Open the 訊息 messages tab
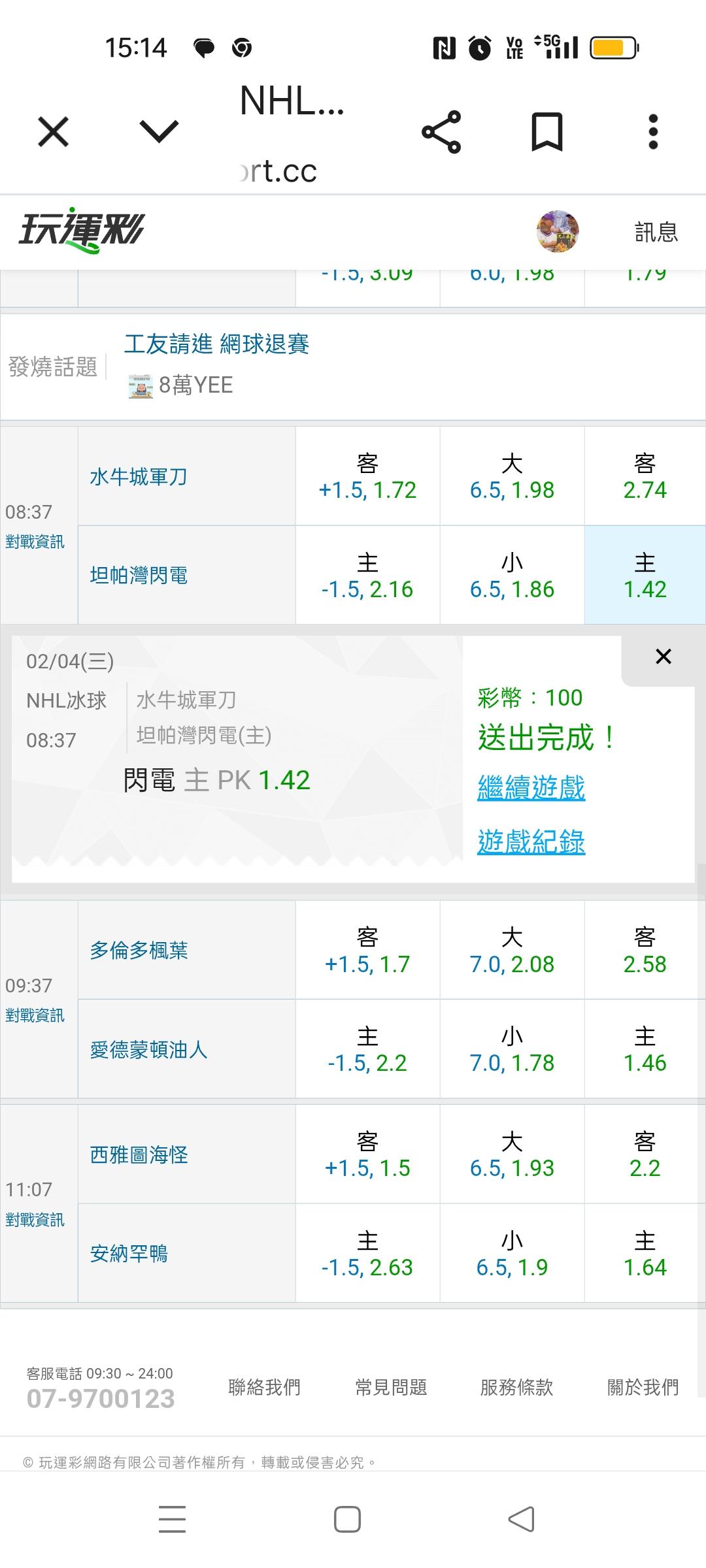Screen dimensions: 706x1568 [x=656, y=232]
